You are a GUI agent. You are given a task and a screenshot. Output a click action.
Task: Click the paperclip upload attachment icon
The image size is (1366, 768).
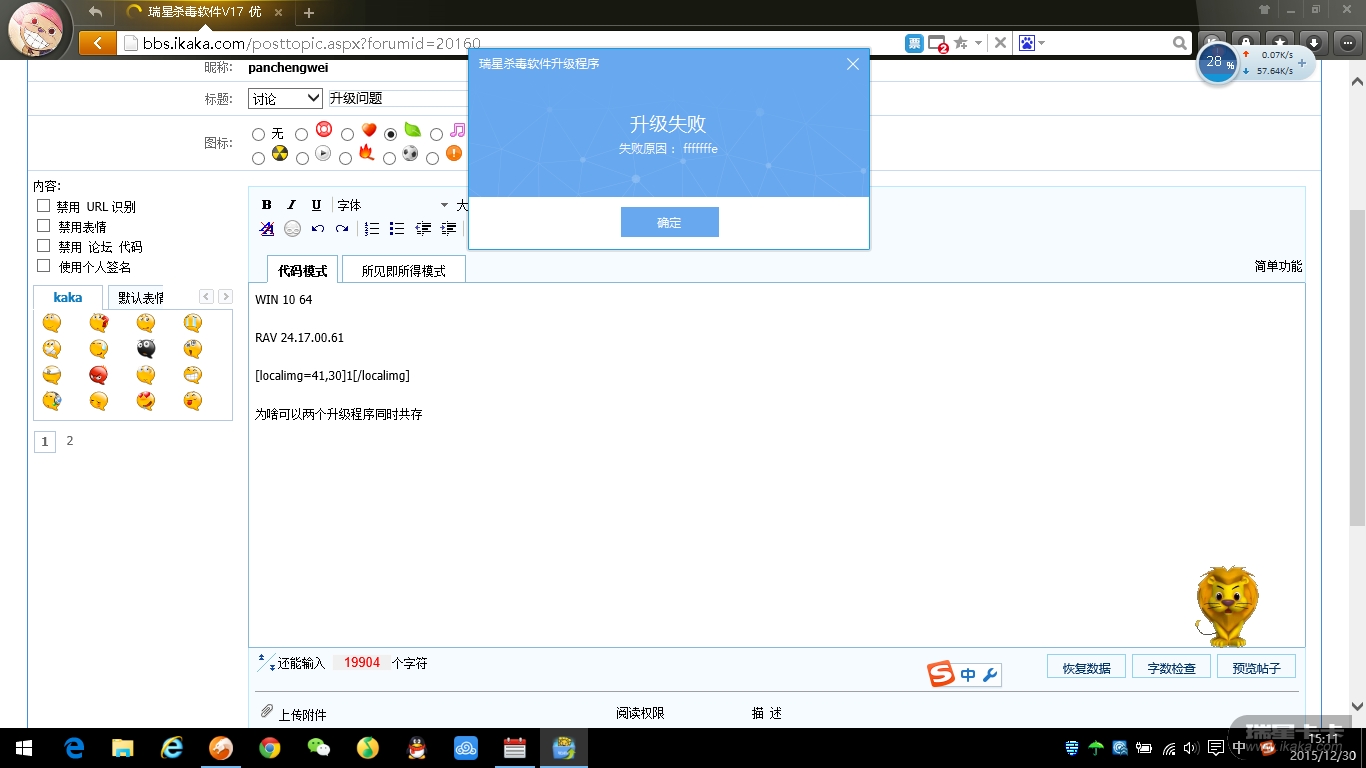click(x=267, y=711)
